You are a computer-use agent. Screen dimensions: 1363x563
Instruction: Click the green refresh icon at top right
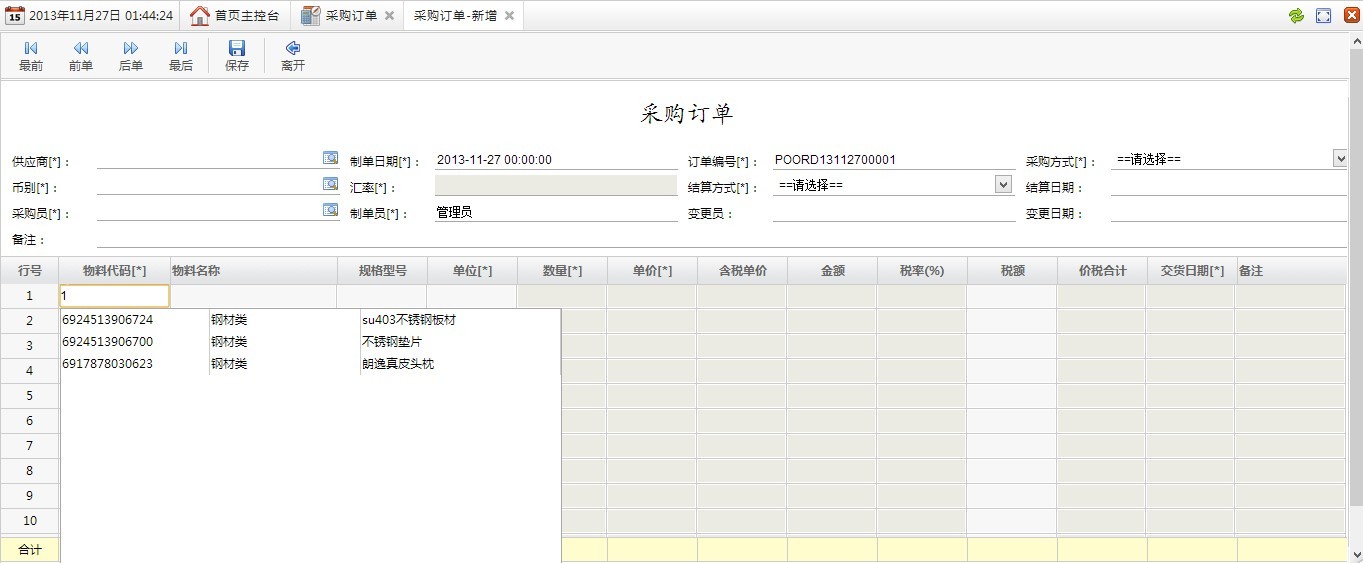point(1297,16)
